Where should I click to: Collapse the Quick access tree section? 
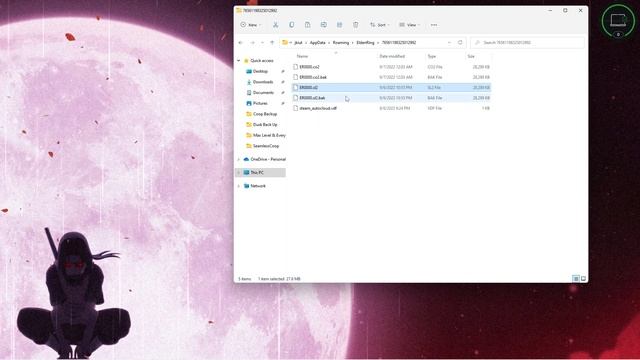point(239,60)
